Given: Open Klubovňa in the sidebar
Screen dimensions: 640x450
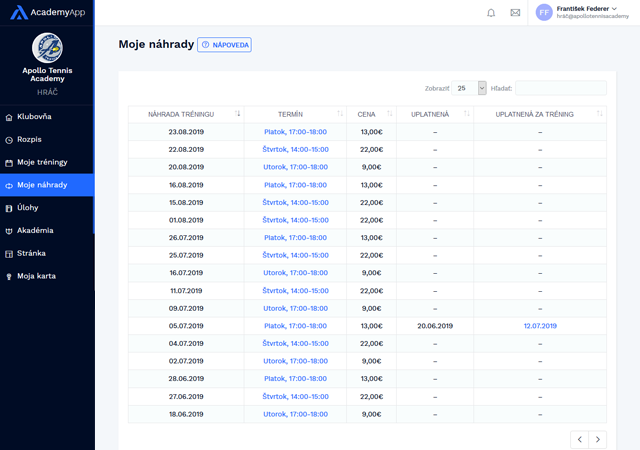Looking at the screenshot, I should [34, 117].
